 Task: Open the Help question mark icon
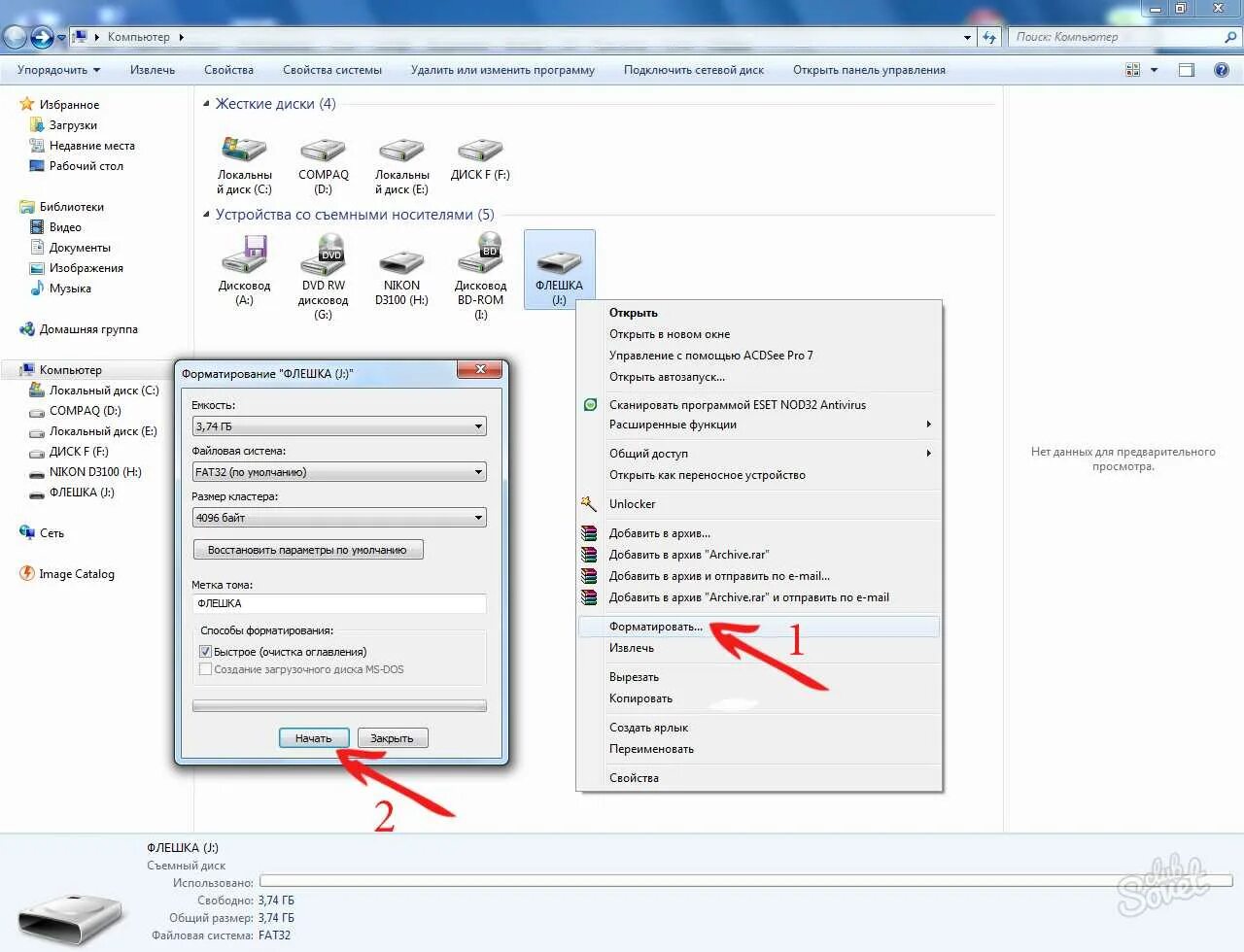point(1222,70)
